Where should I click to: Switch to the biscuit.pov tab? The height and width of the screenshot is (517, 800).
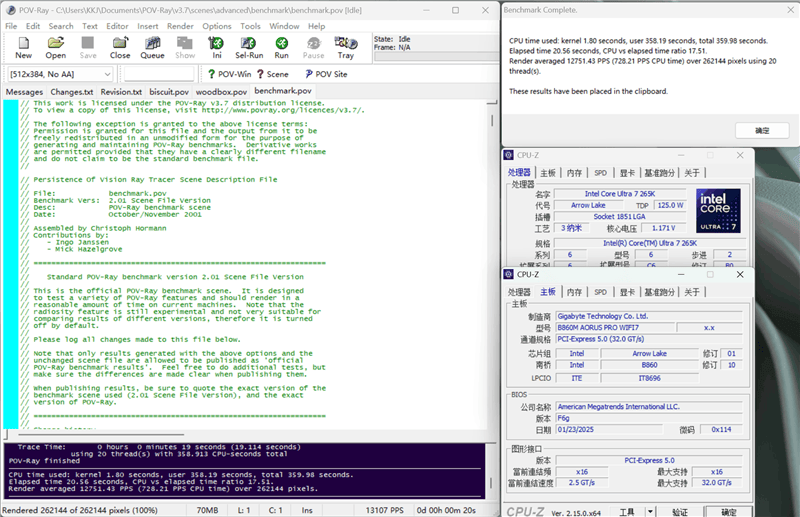[169, 92]
